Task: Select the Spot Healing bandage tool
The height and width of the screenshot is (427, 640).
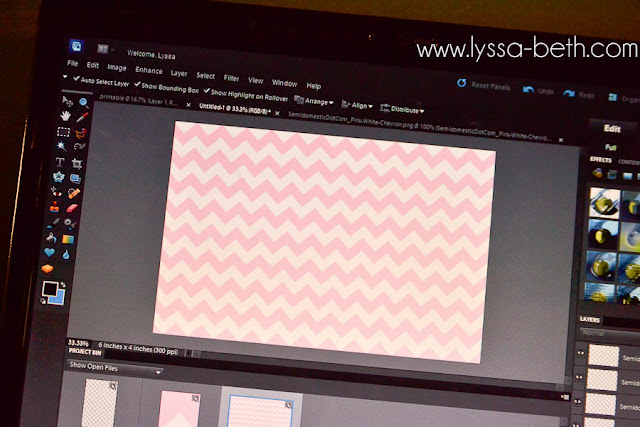Action: coord(73,193)
